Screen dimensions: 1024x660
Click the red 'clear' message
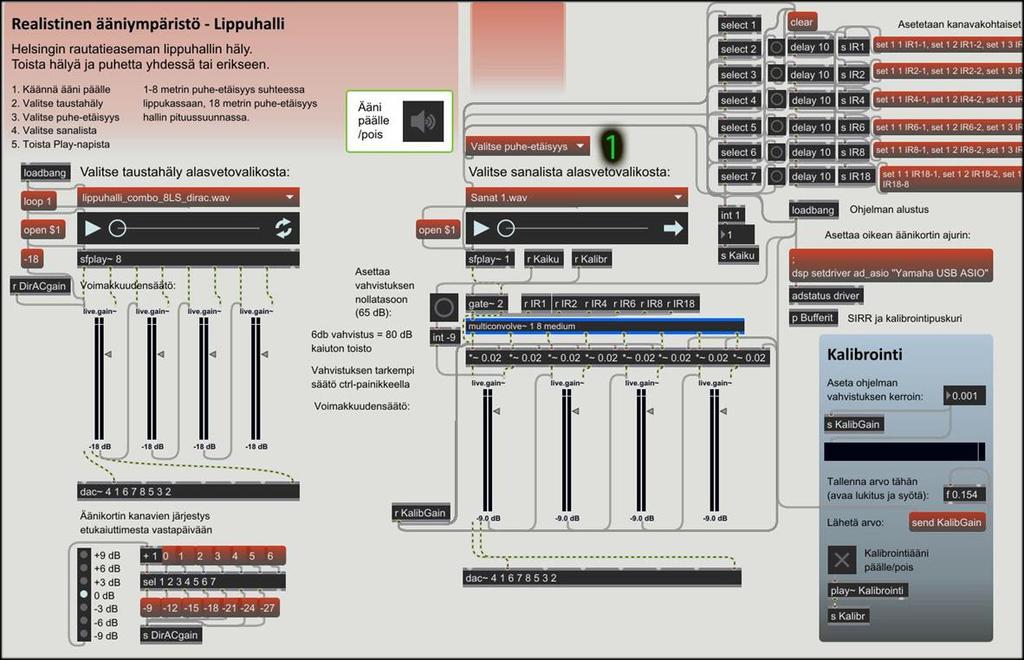(802, 22)
